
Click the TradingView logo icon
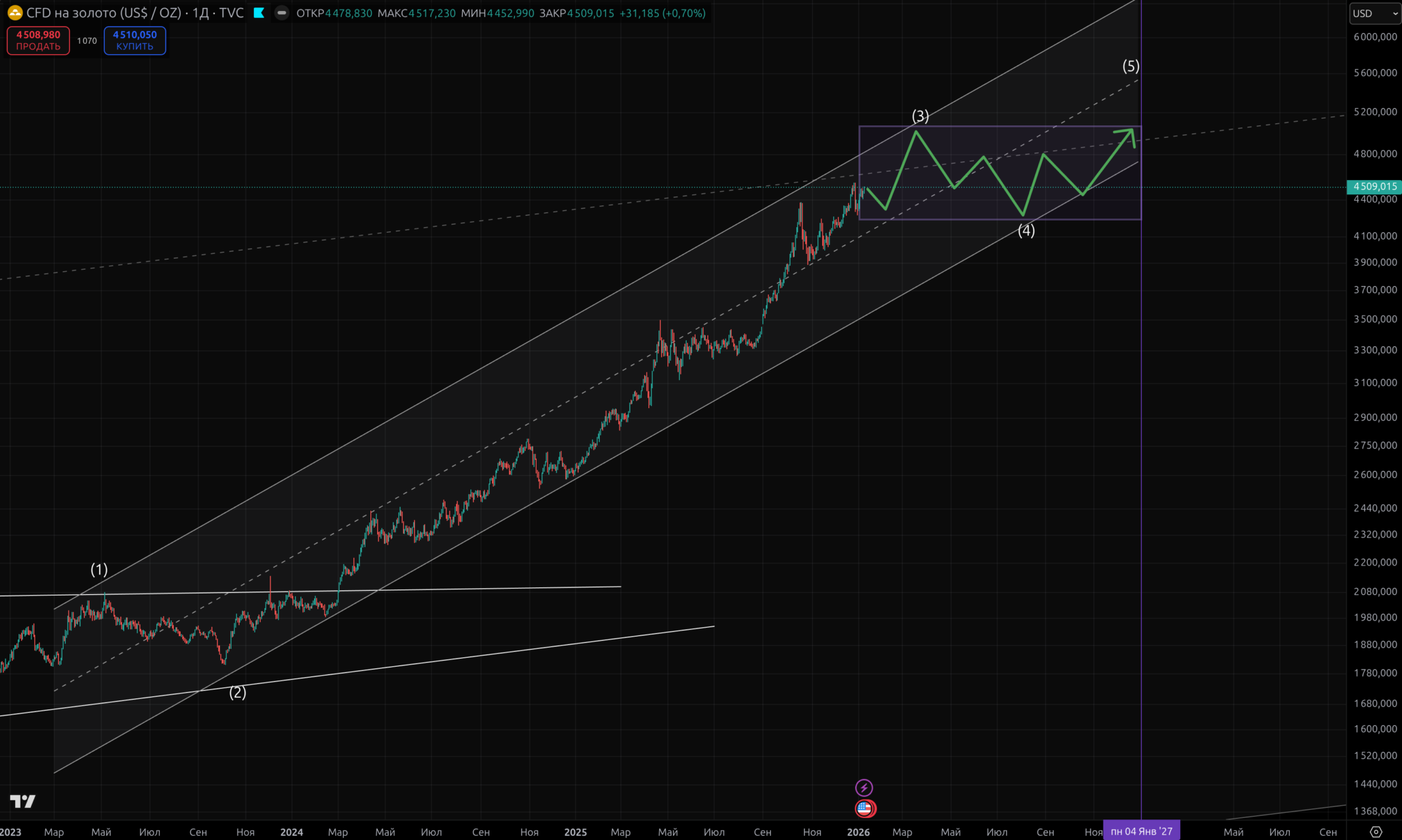point(23,801)
